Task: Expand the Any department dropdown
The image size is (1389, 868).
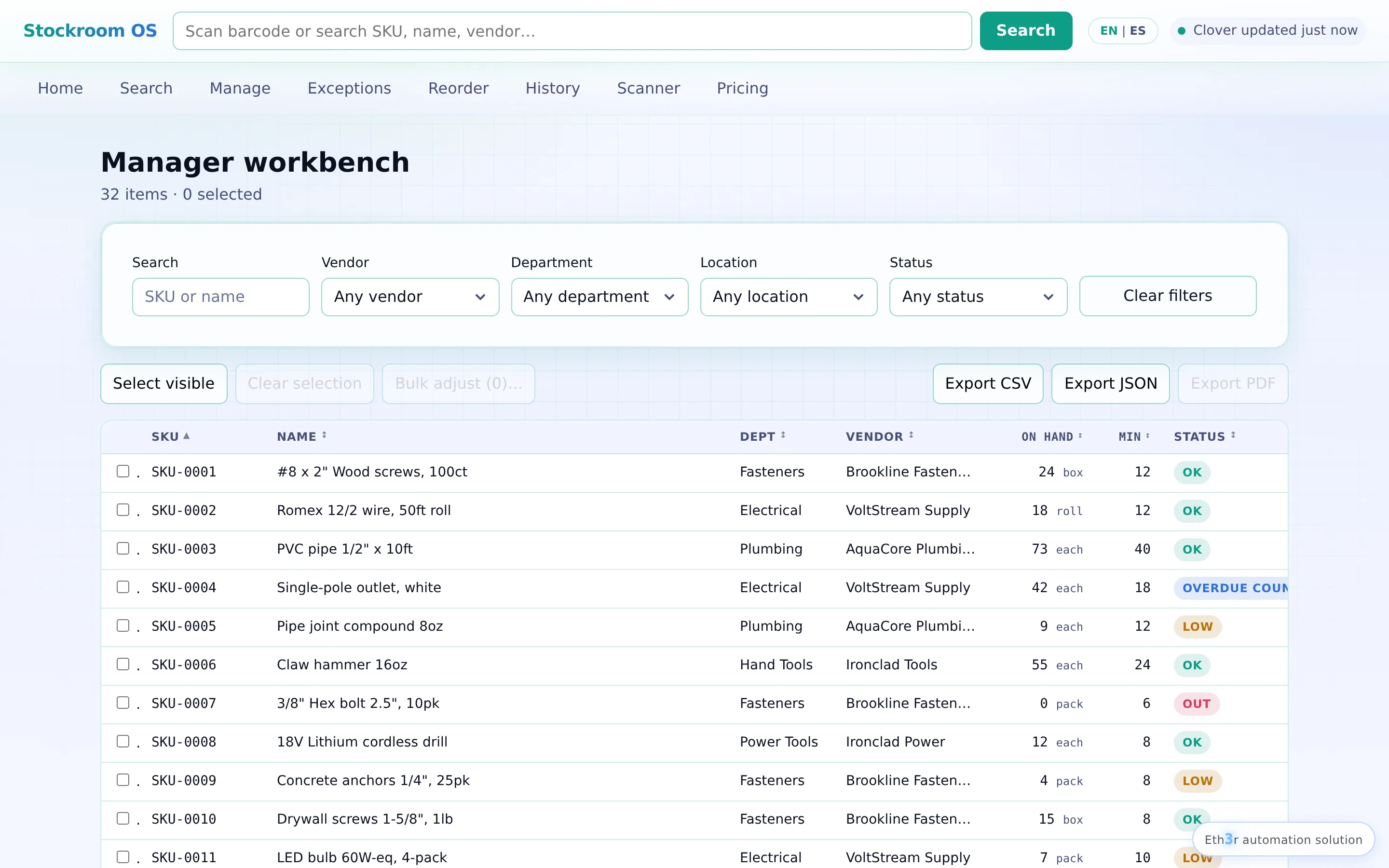Action: [599, 297]
